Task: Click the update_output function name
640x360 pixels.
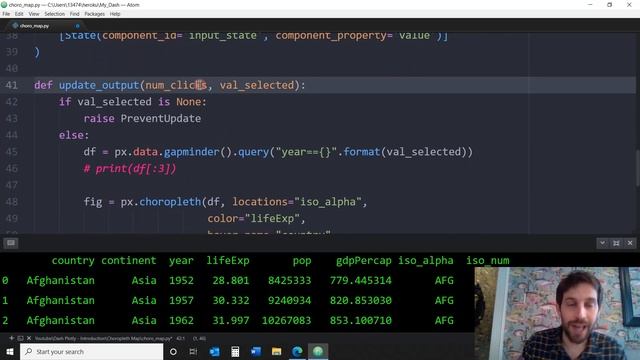Action: tap(99, 85)
